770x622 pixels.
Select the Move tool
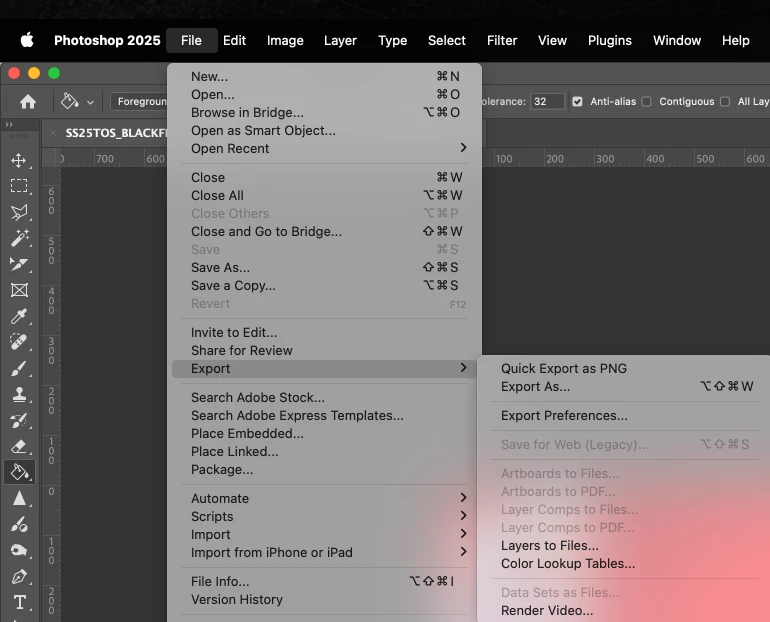pos(19,161)
